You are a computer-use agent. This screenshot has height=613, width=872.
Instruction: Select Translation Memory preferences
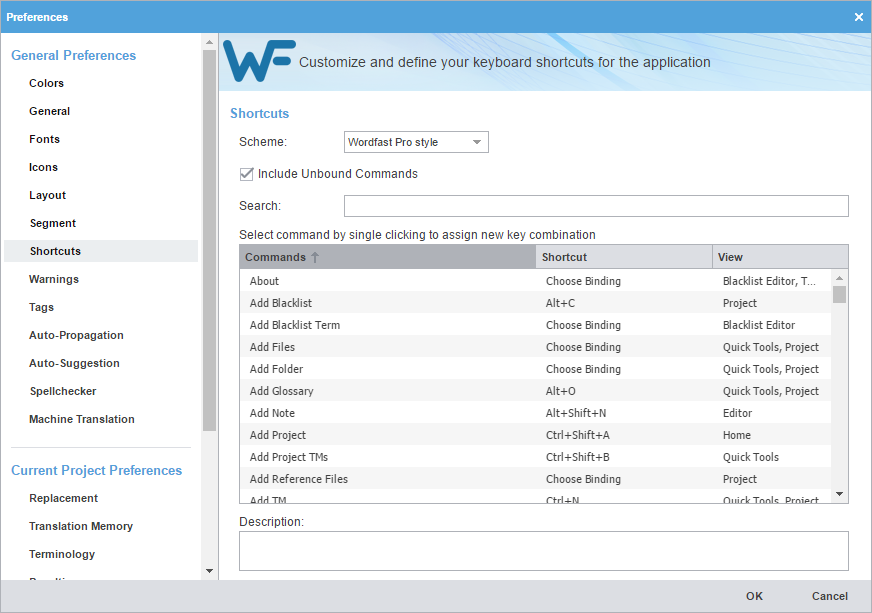tap(81, 526)
